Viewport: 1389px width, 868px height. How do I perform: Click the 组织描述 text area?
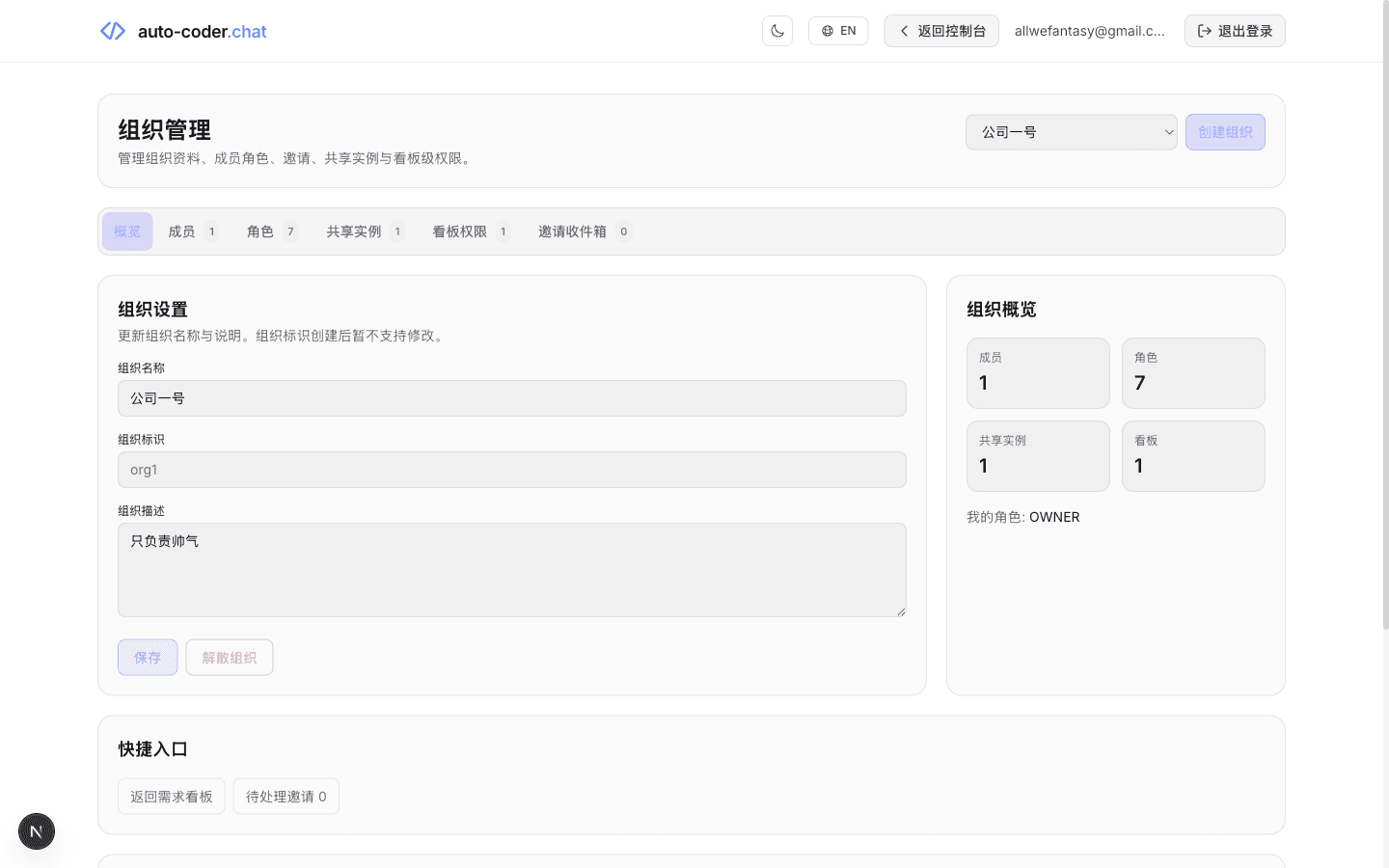(511, 569)
